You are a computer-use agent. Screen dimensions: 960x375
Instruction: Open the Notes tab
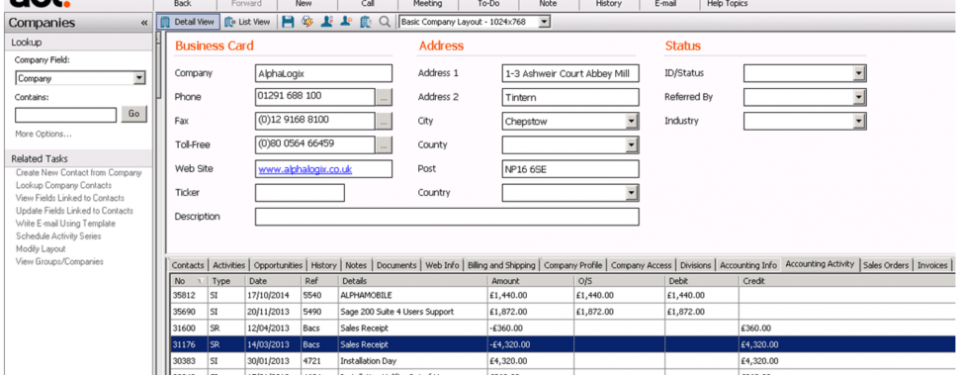click(x=356, y=265)
